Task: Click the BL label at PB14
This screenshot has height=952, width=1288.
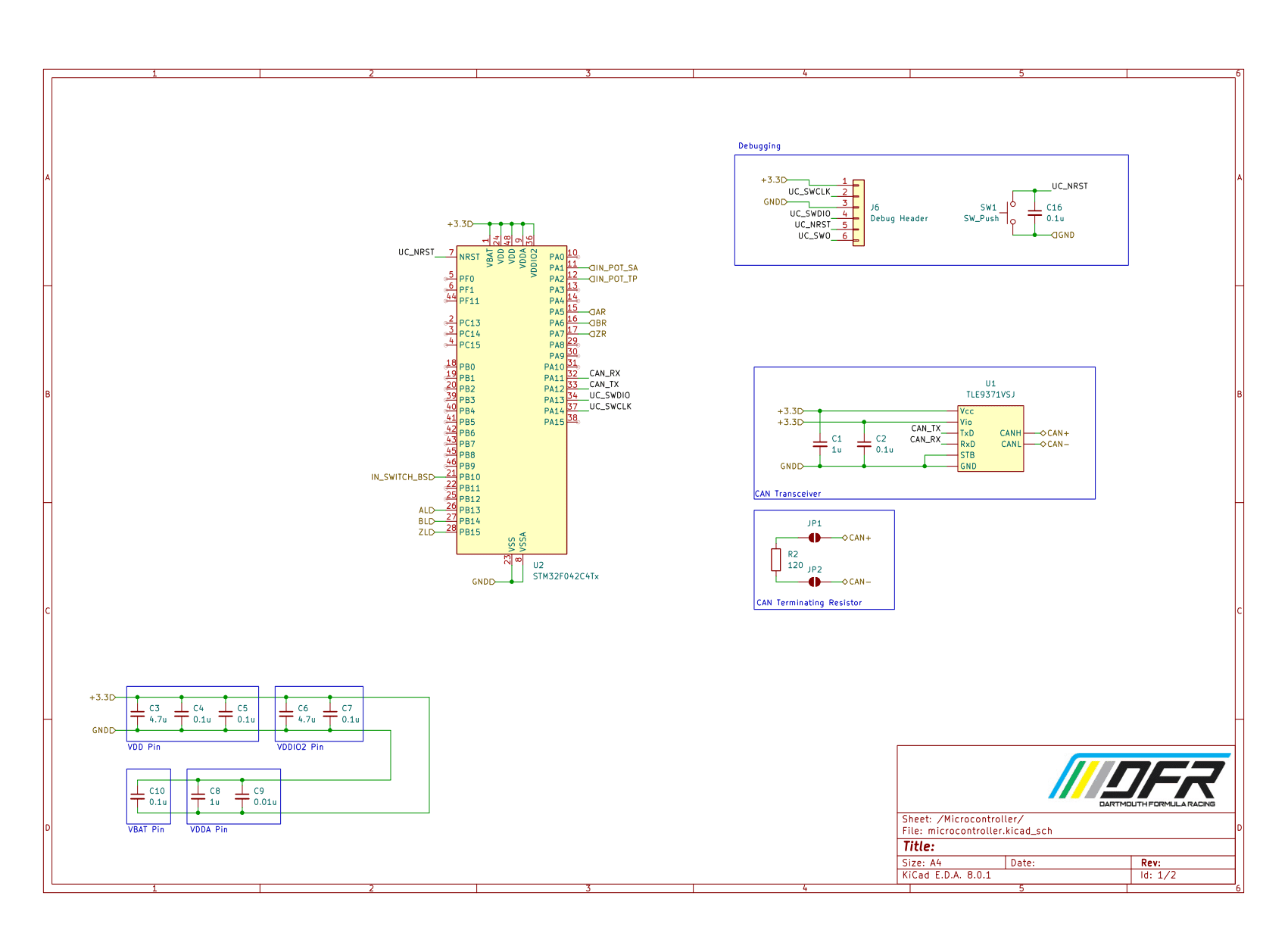Action: [427, 521]
